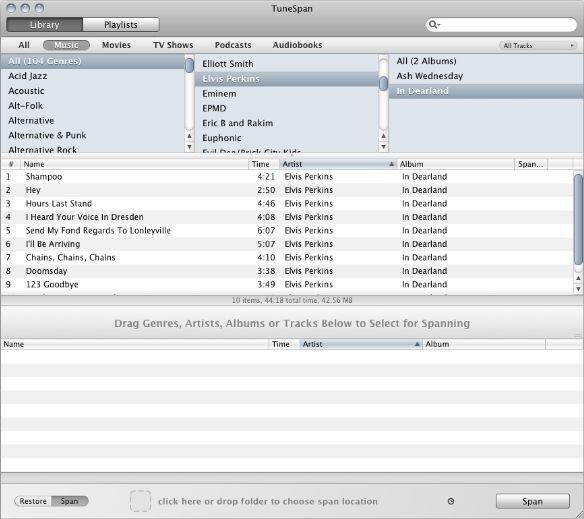
Task: Switch to the Library view
Action: tap(45, 25)
